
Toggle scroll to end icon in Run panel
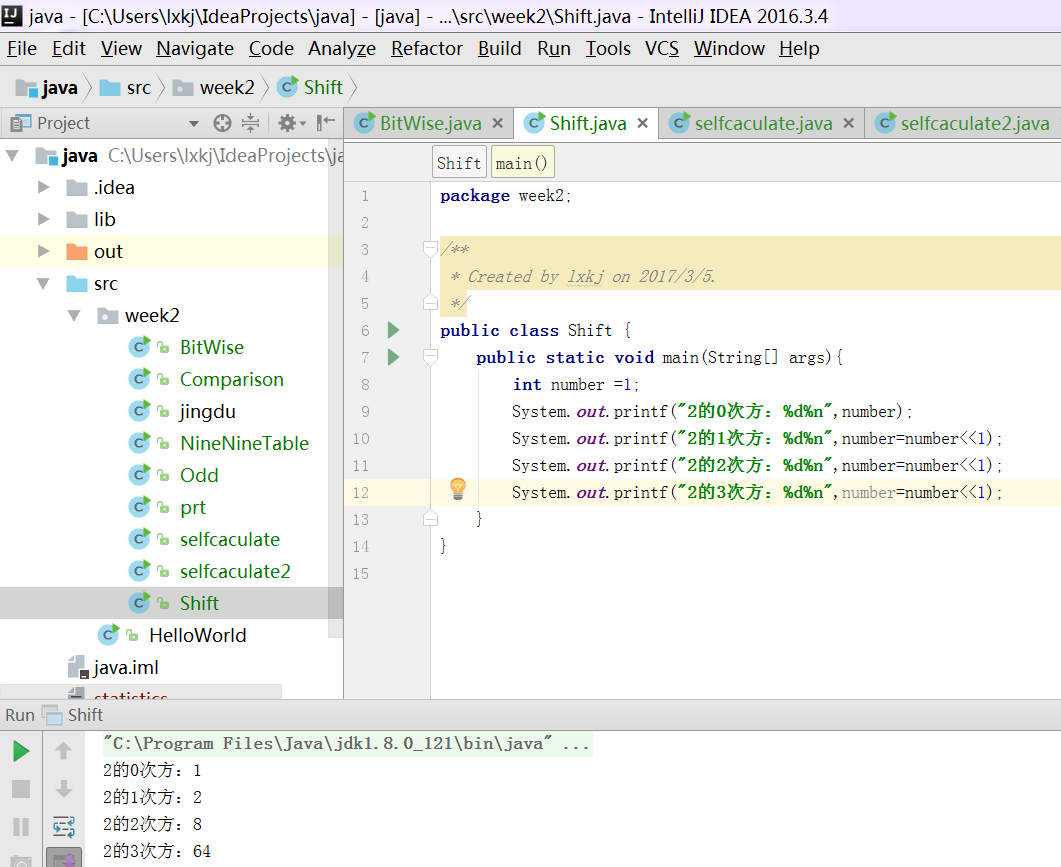pos(64,858)
